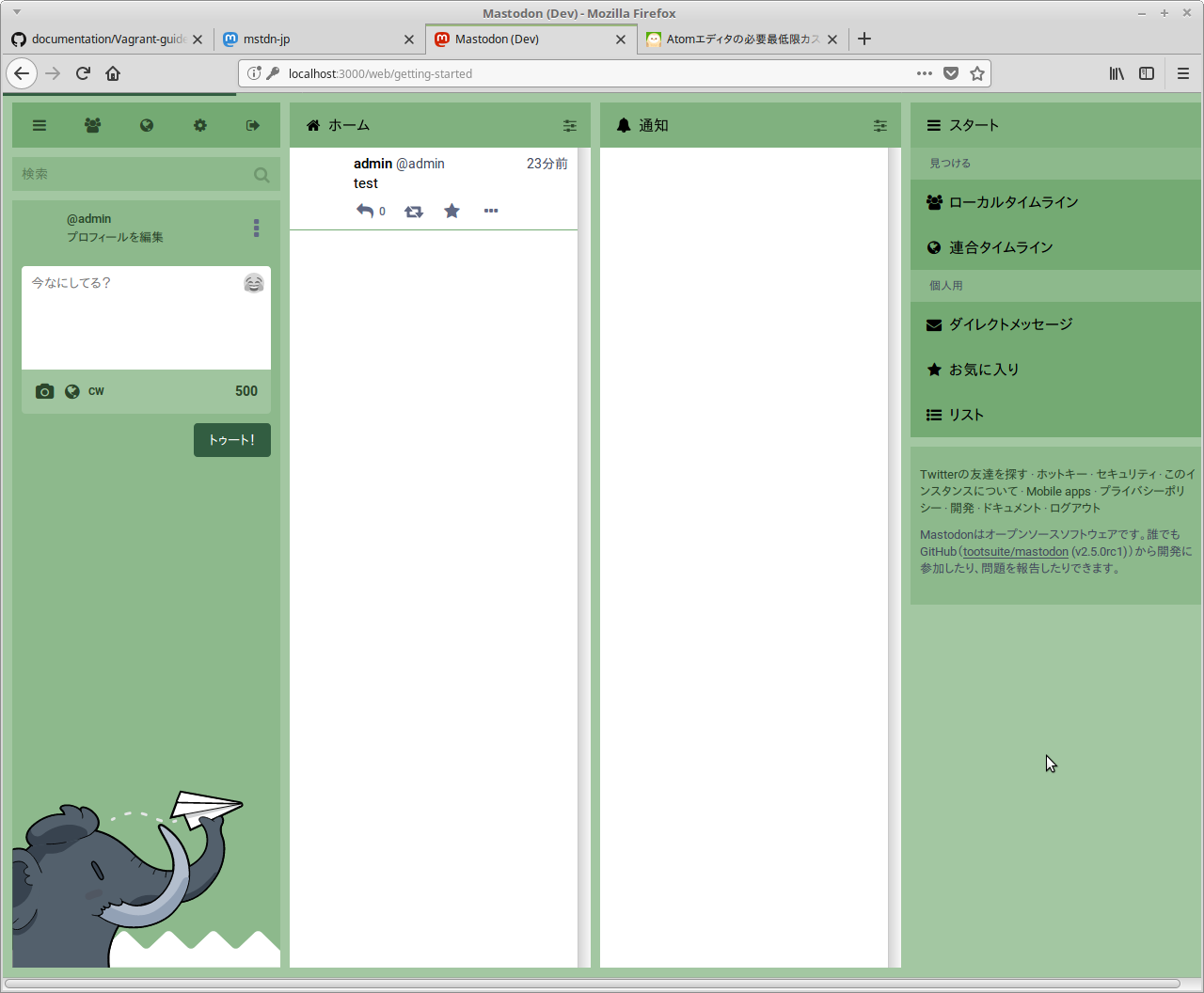Open the tootsuite/mastodon GitHub link
This screenshot has width=1204, height=993.
[x=1015, y=552]
